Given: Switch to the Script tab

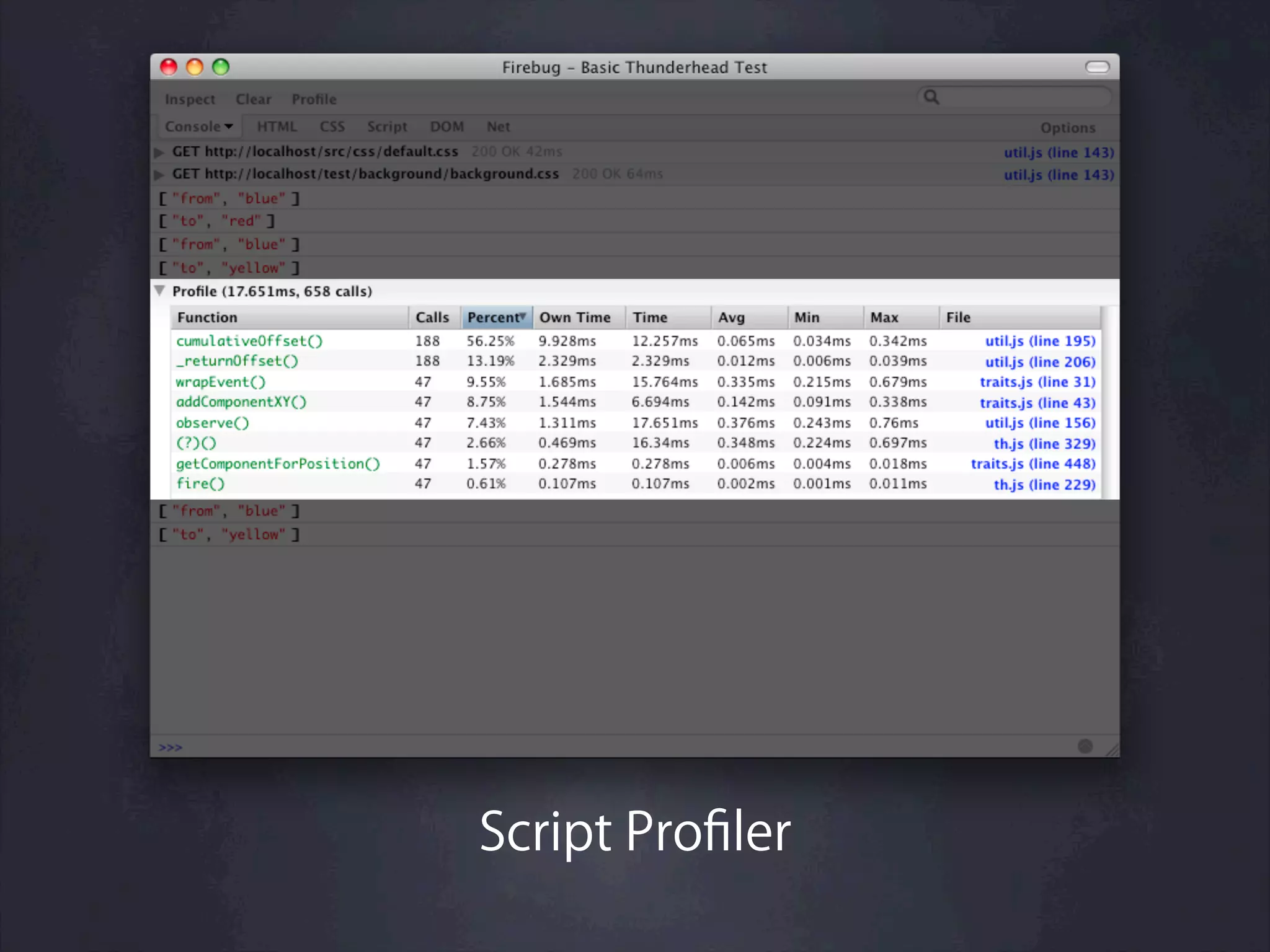Looking at the screenshot, I should coord(387,126).
